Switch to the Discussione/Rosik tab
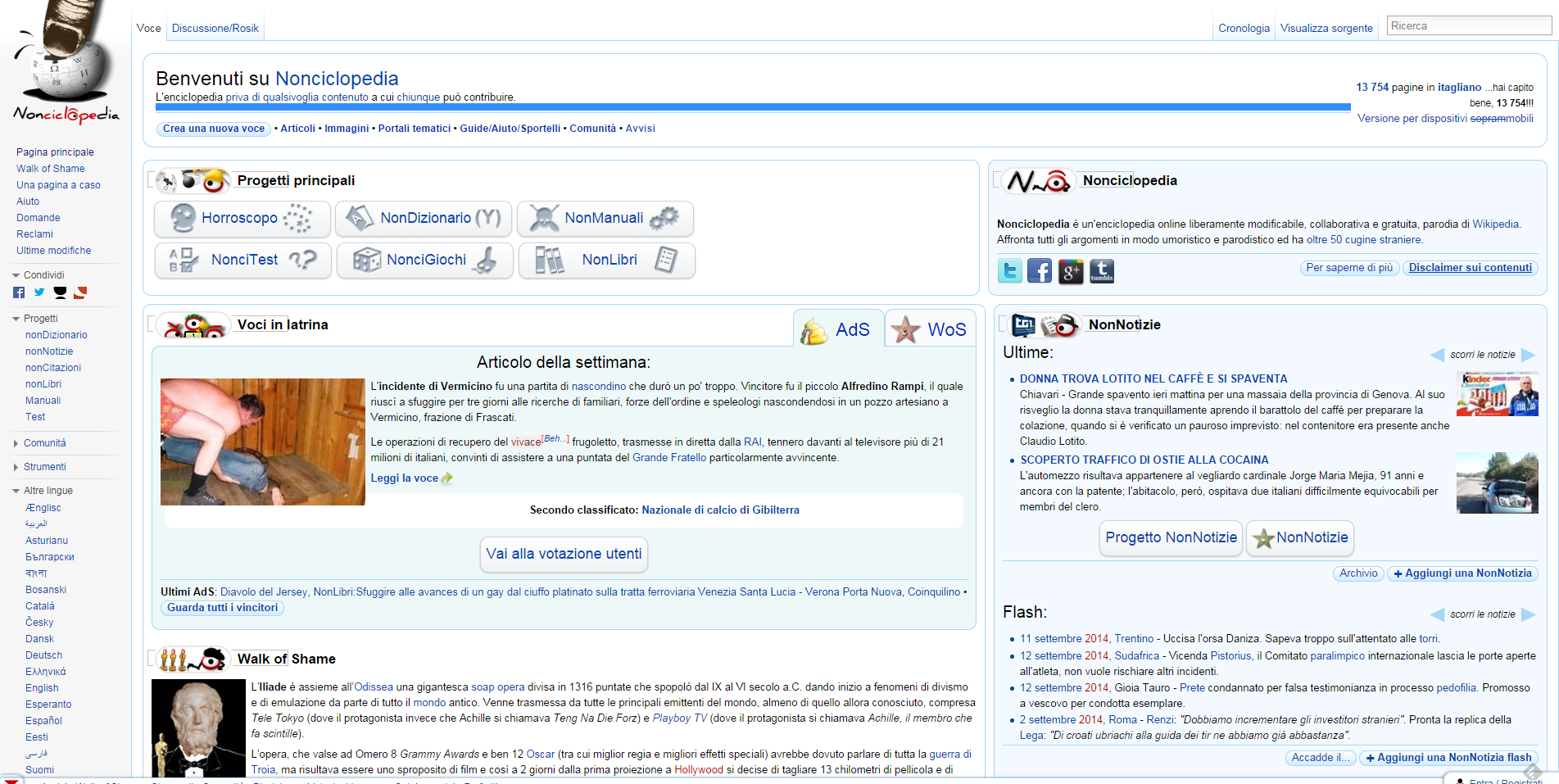The image size is (1559, 784). [x=215, y=28]
